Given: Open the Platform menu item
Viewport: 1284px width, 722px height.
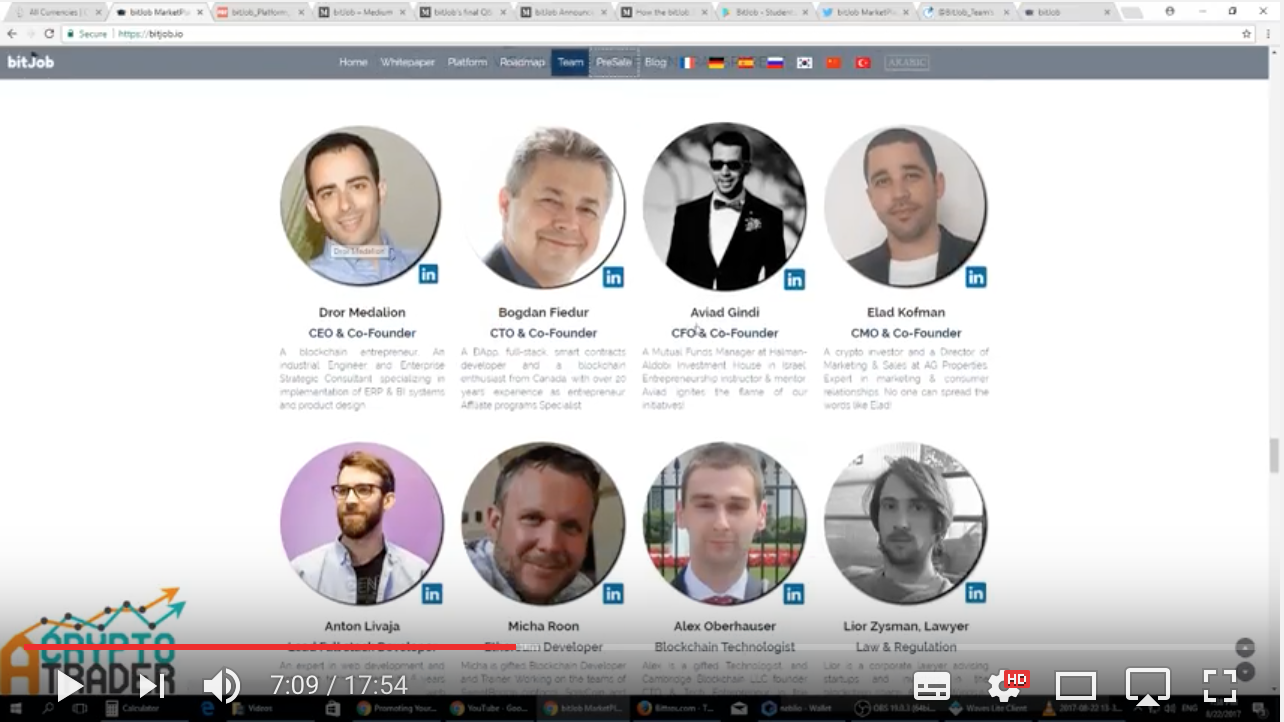Looking at the screenshot, I should (x=467, y=62).
